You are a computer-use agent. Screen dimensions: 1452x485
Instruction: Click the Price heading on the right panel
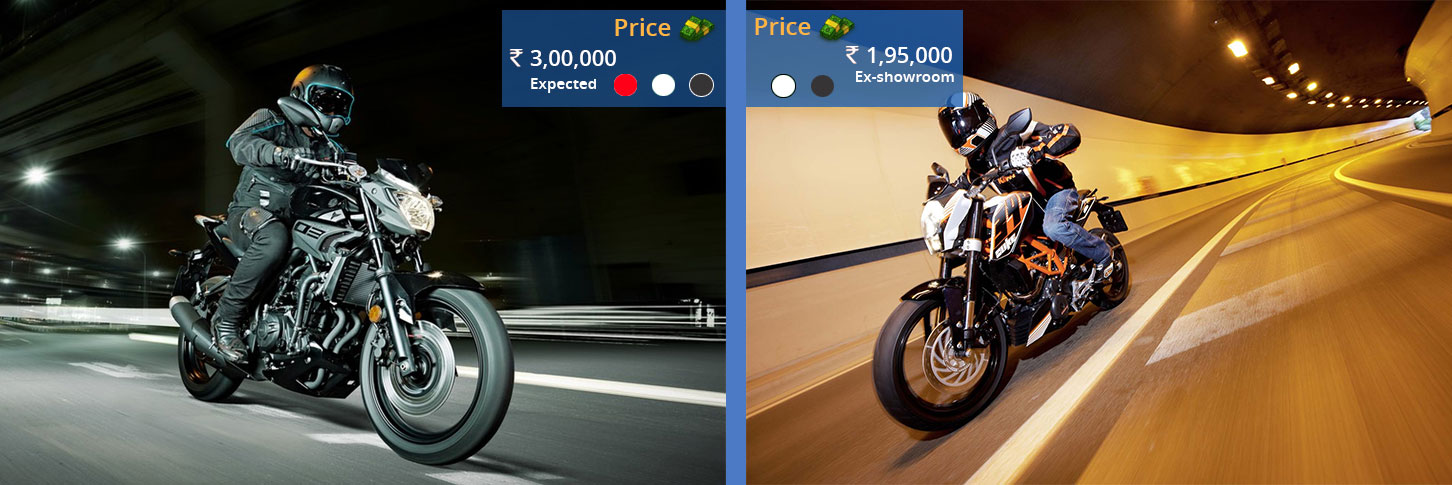pyautogui.click(x=782, y=27)
